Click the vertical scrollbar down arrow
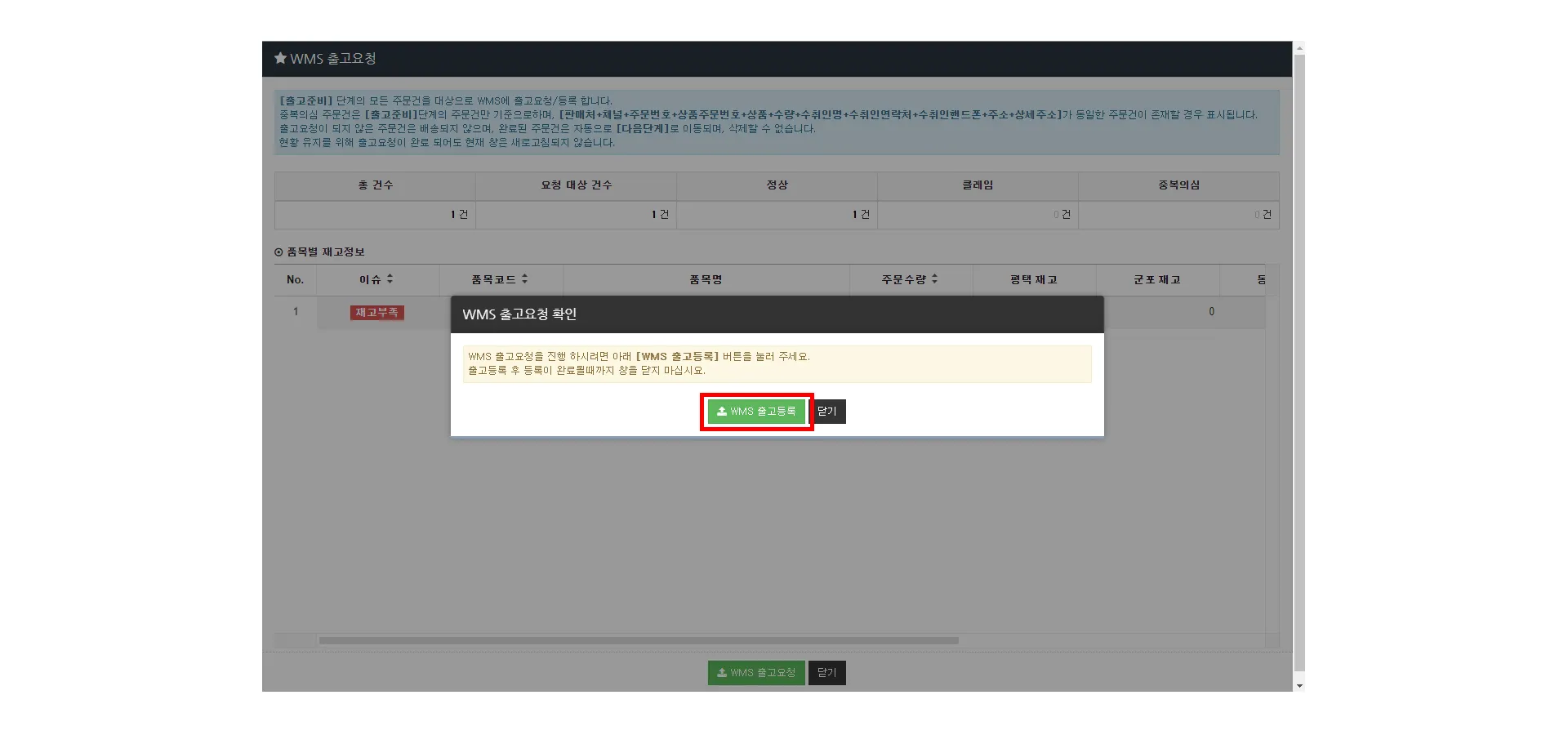The image size is (1568, 735). [x=1299, y=686]
